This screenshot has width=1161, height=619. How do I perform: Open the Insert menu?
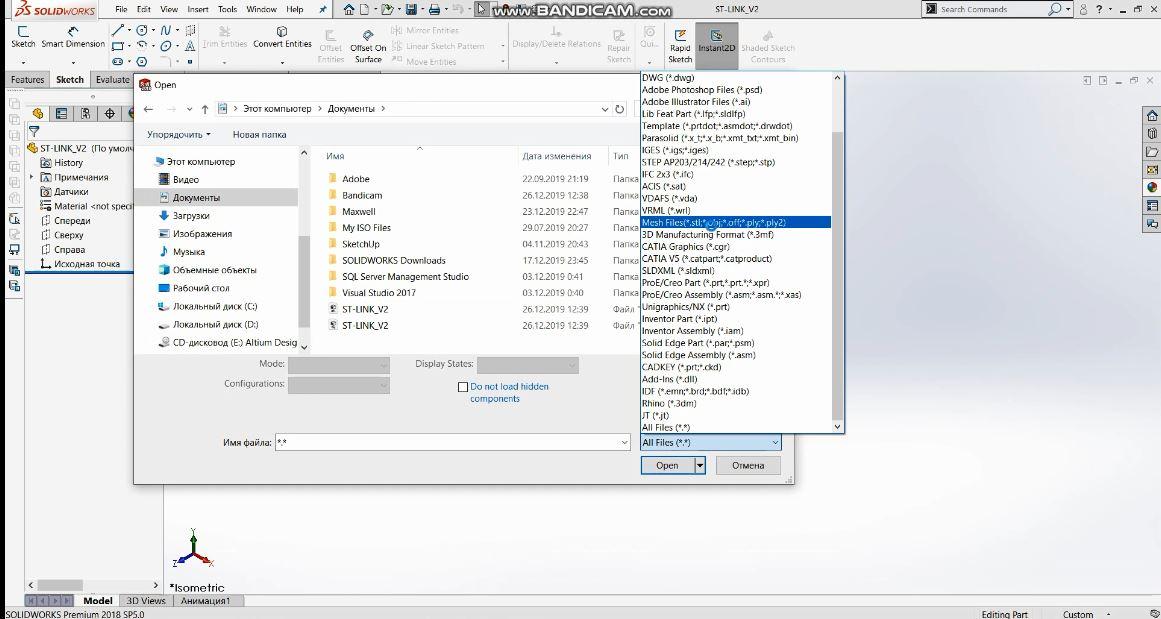pos(198,10)
